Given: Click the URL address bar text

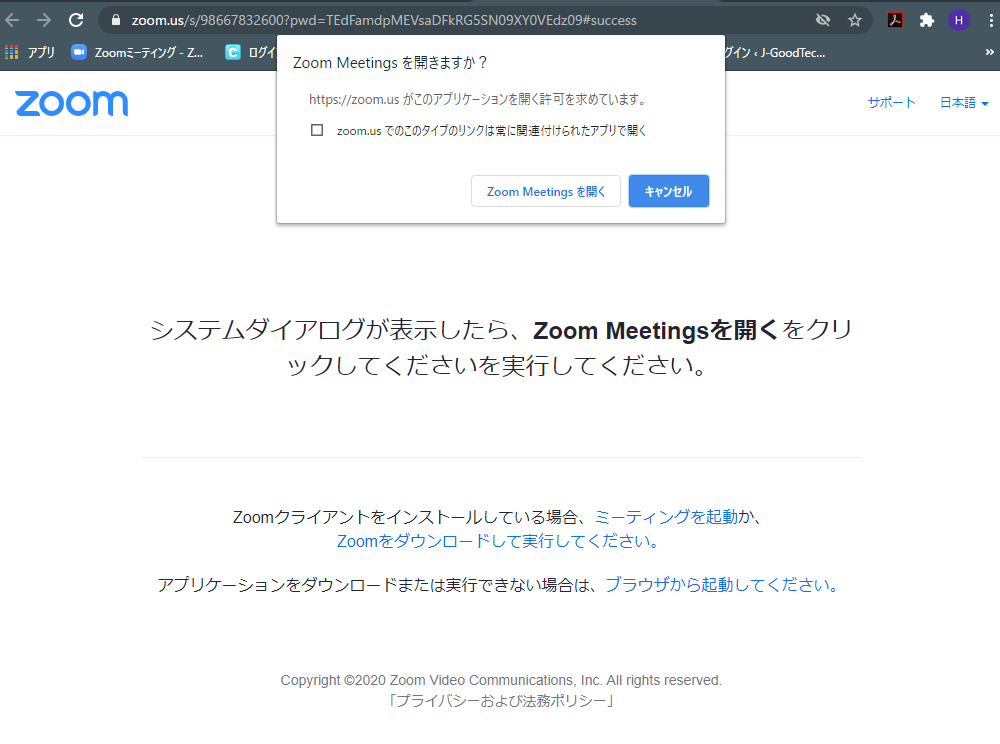Looking at the screenshot, I should pos(384,20).
